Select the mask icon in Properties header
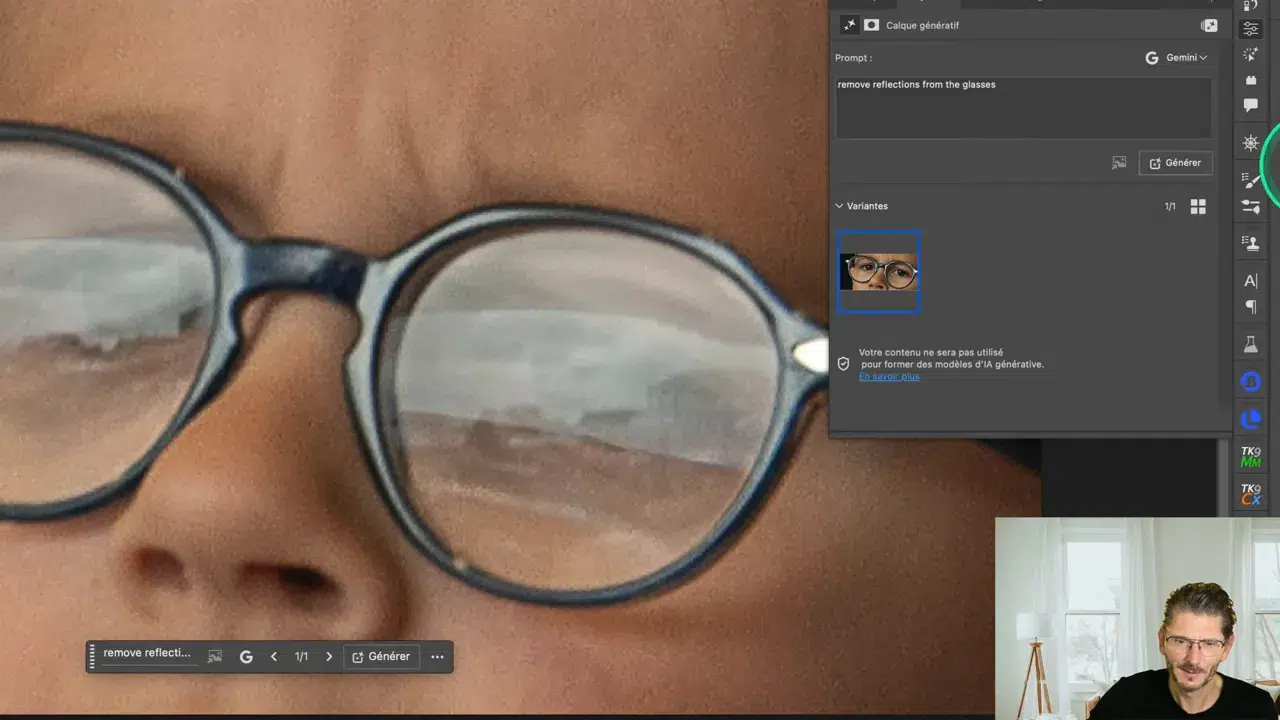 pyautogui.click(x=872, y=25)
